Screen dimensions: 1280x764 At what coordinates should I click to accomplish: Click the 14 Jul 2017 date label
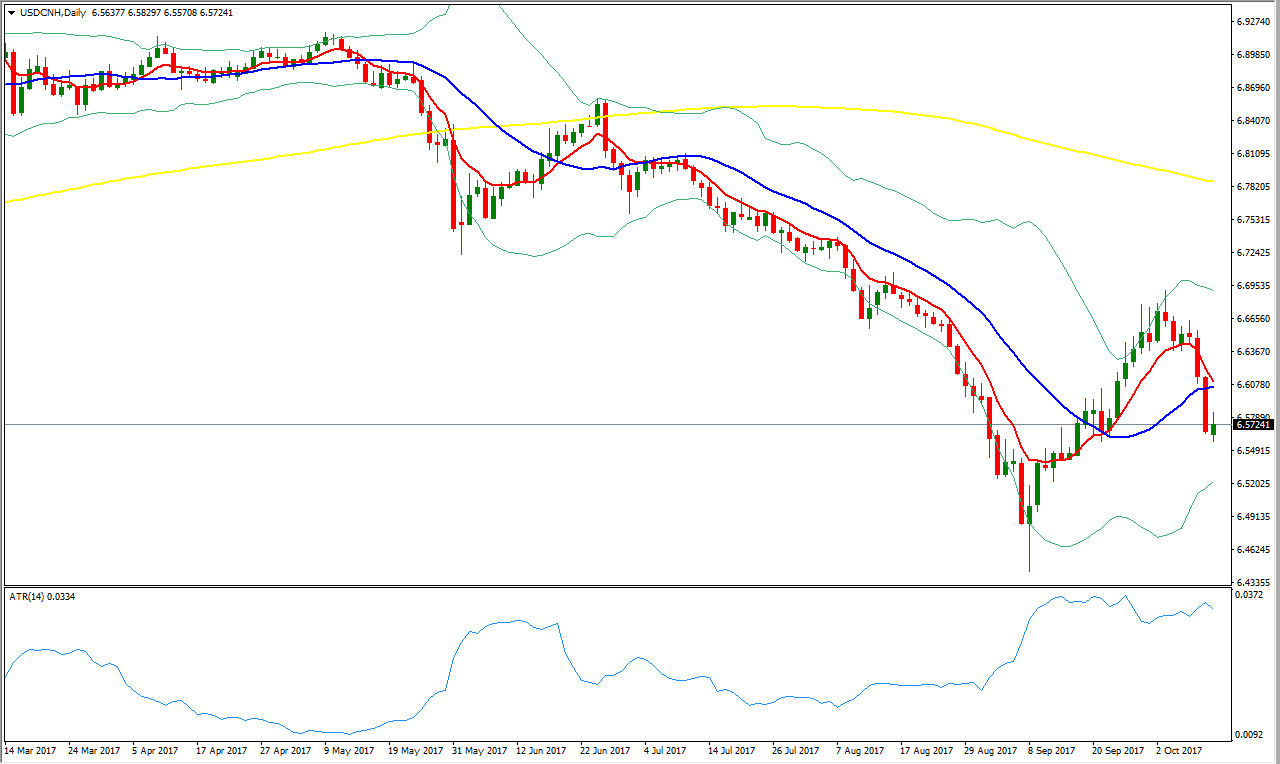coord(733,749)
